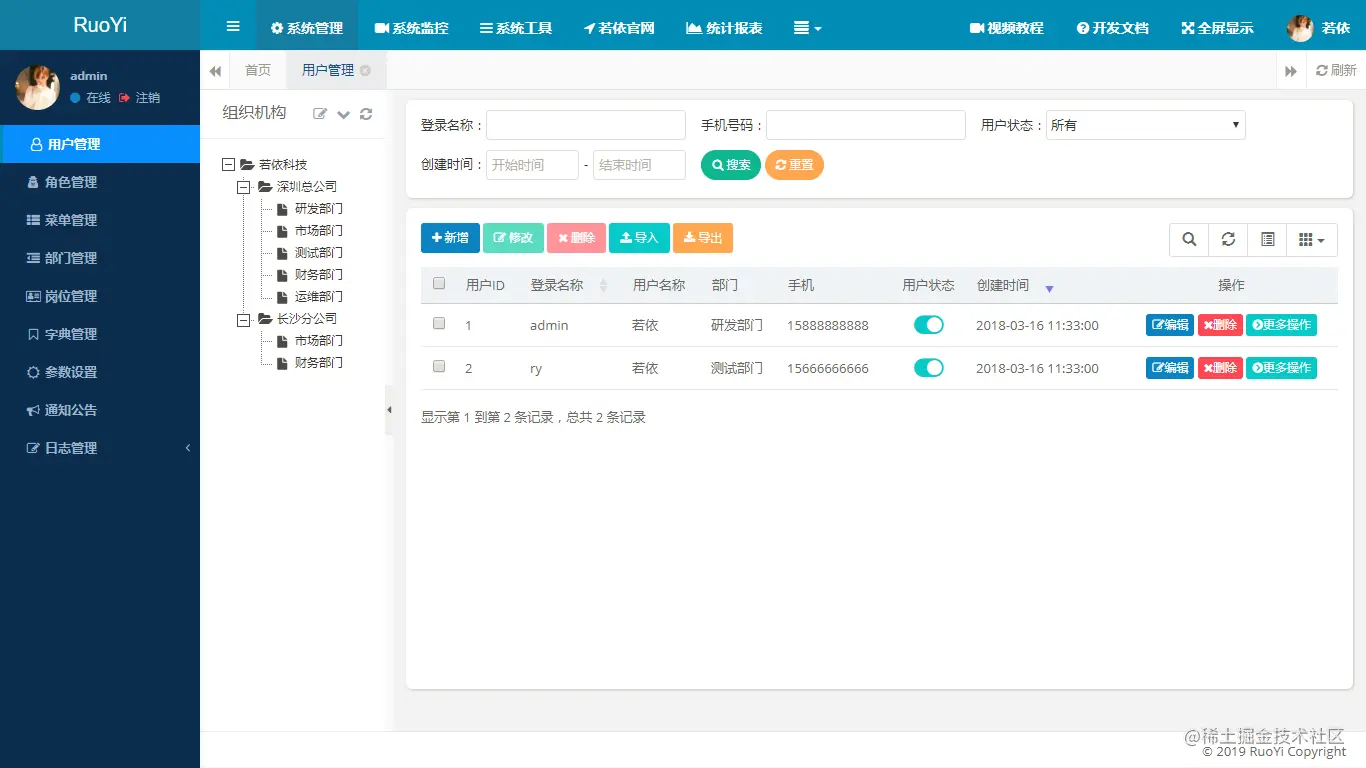This screenshot has height=768, width=1366.
Task: Click the 登录名称 input field
Action: click(586, 125)
